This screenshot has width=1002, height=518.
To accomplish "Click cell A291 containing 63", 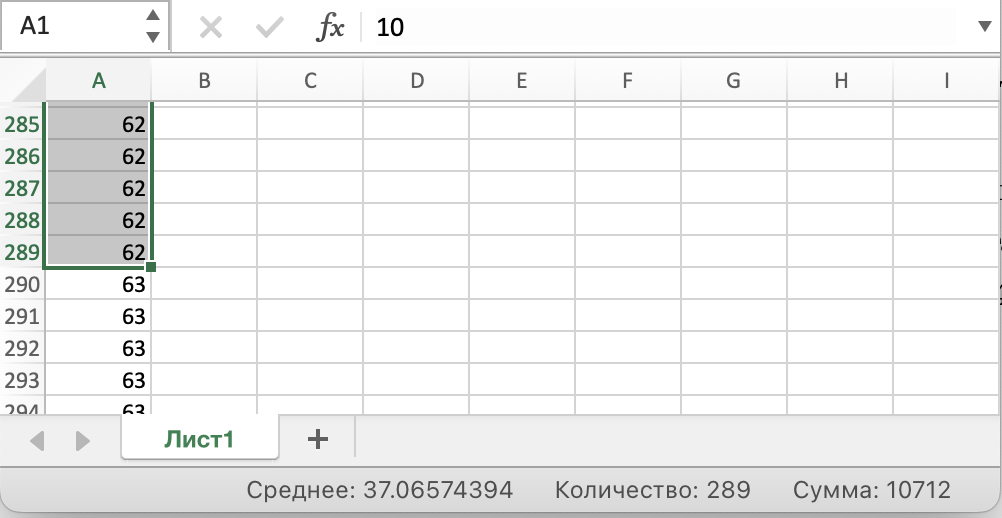I will tap(98, 317).
